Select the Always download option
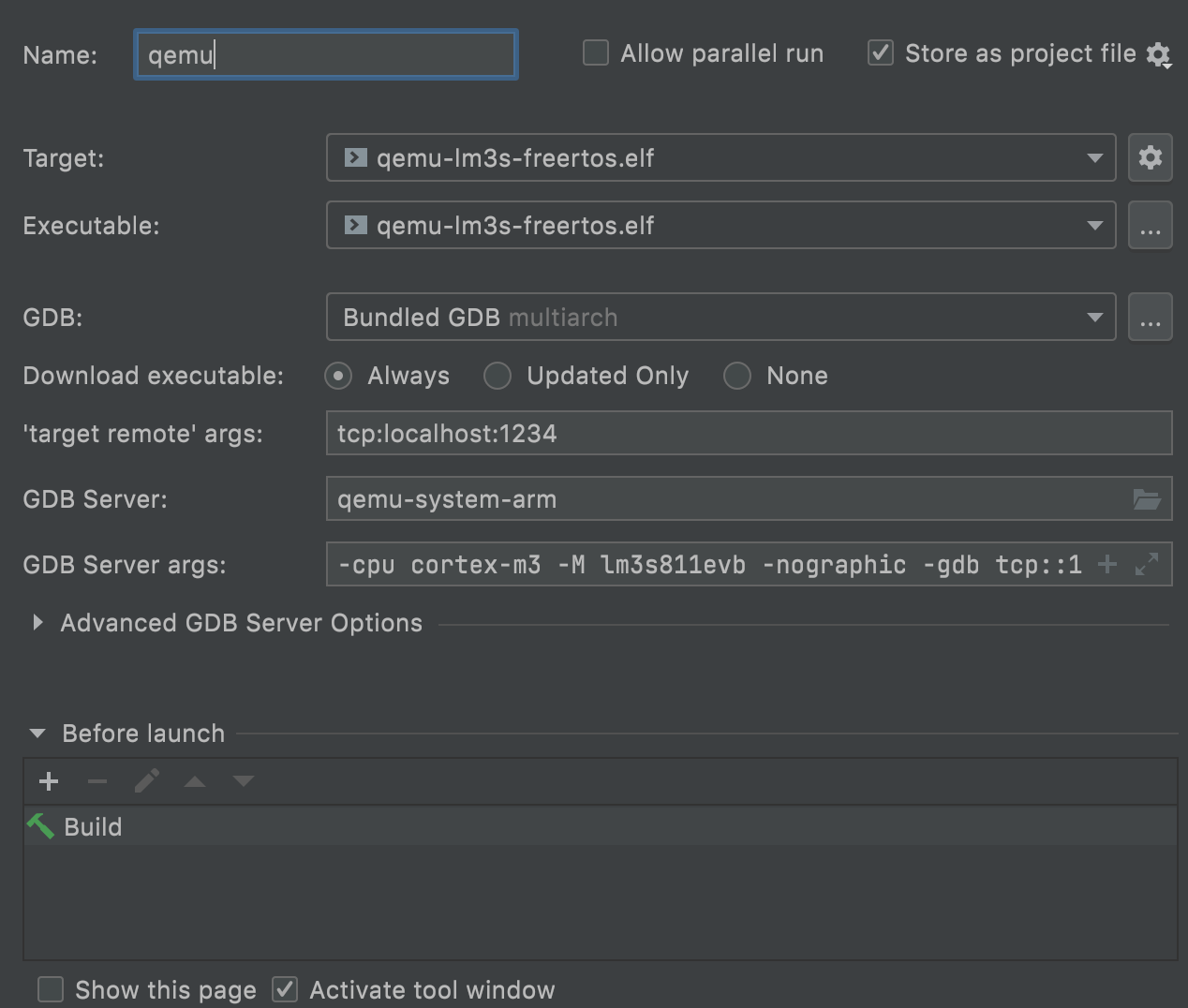1188x1008 pixels. [338, 376]
